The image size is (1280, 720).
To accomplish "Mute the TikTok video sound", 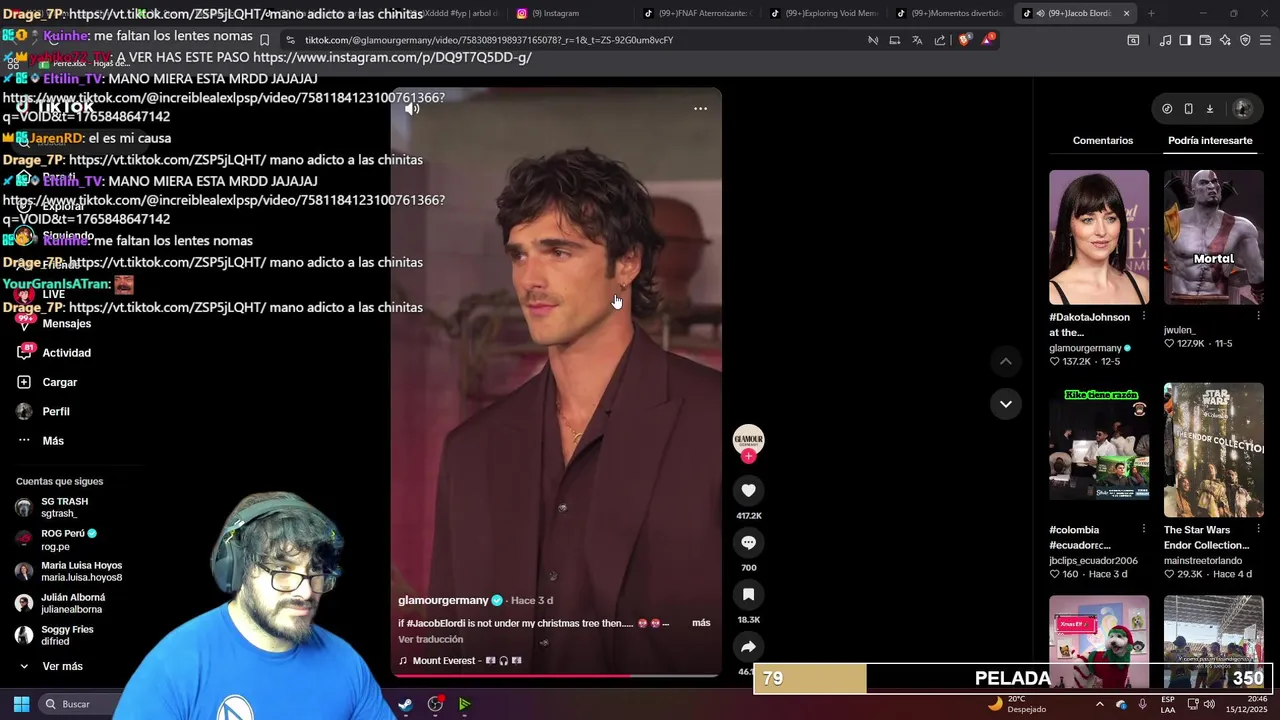I will (412, 109).
